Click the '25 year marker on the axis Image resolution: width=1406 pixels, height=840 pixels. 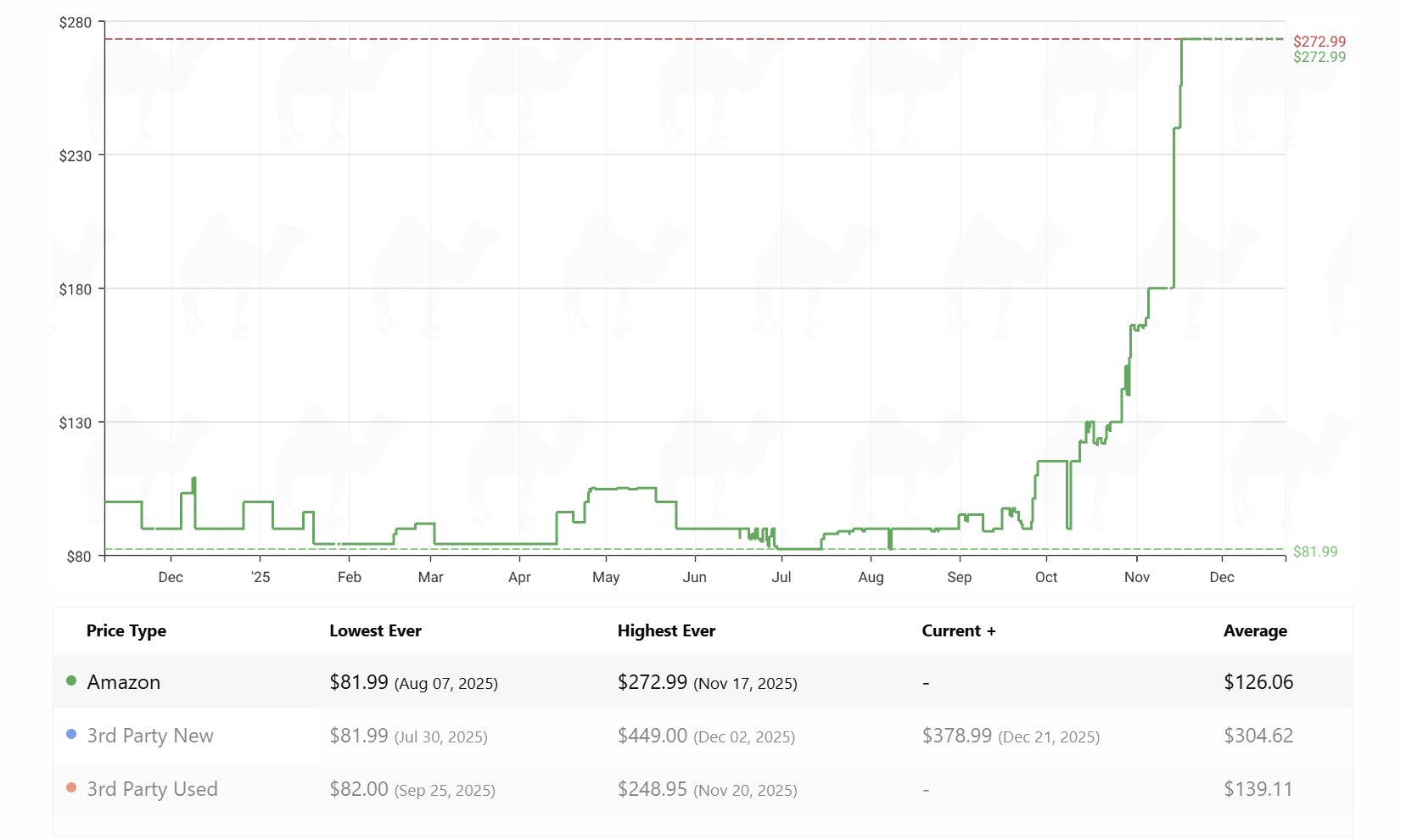coord(260,576)
